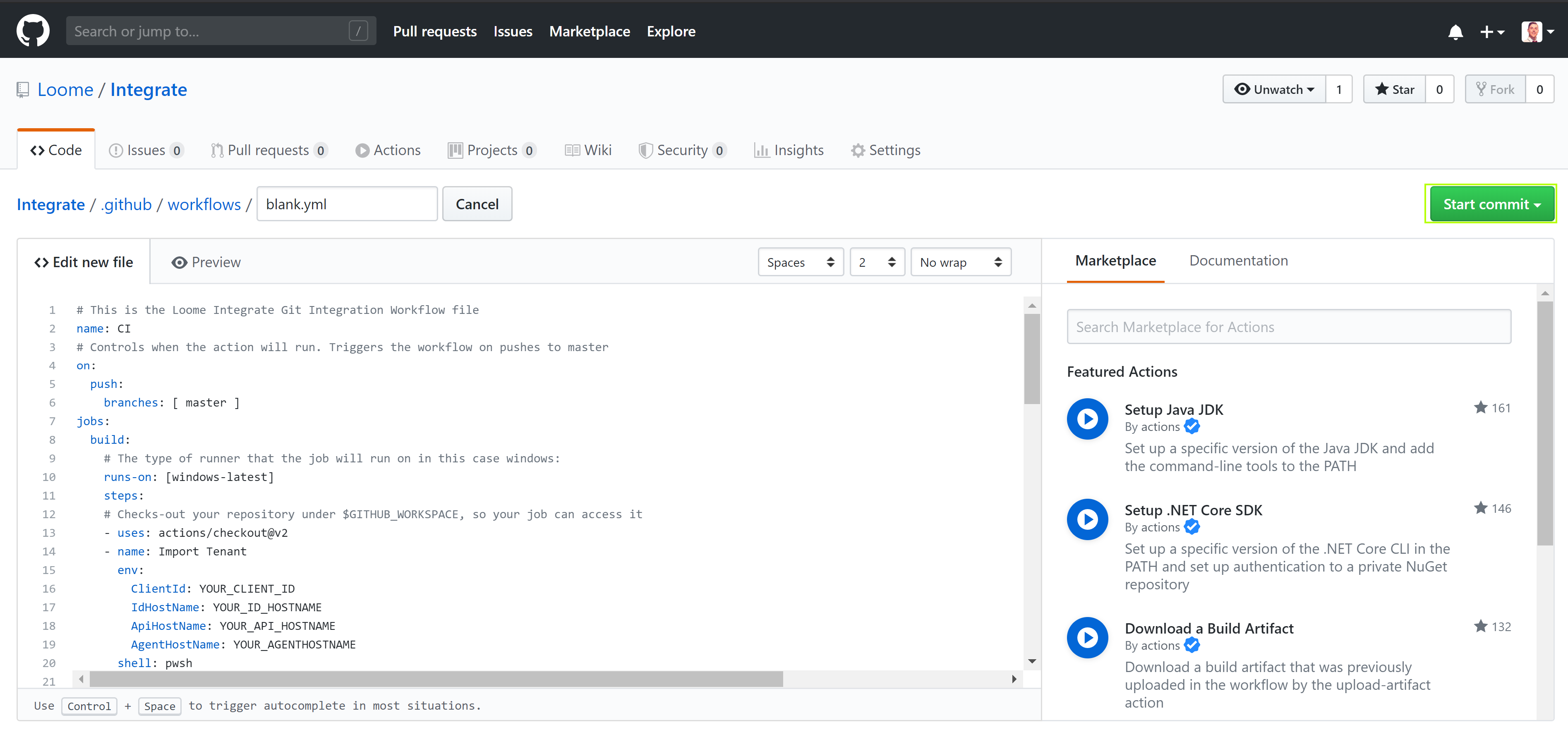Click Marketplace panel scroll-up arrow
Image resolution: width=1568 pixels, height=732 pixels.
[x=1544, y=293]
